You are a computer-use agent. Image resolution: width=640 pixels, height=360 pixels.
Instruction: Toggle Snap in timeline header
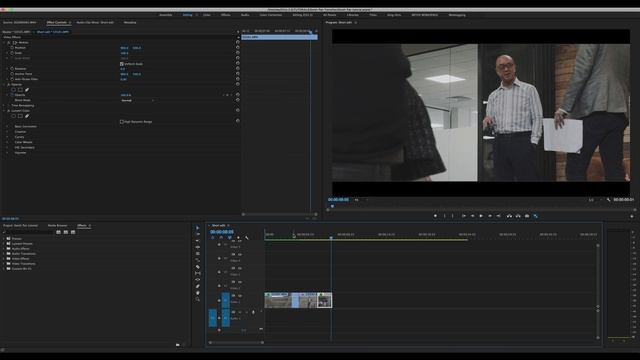(221, 238)
